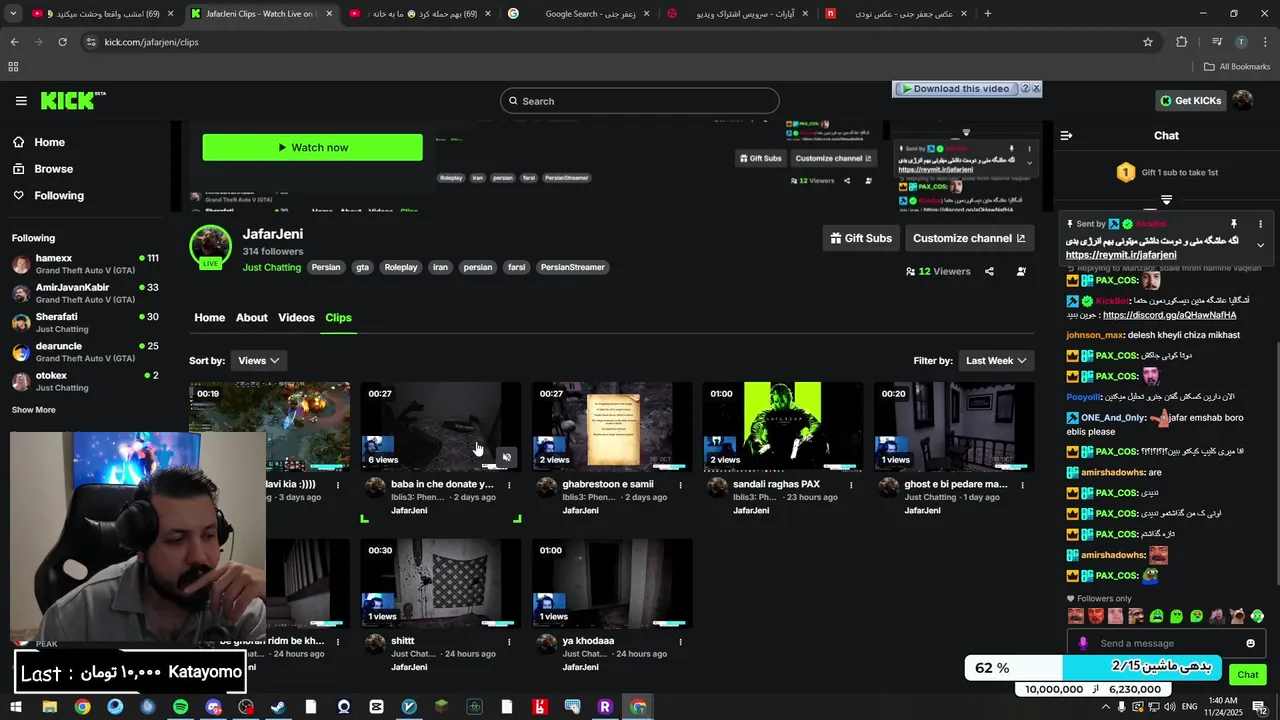The image size is (1280, 720).
Task: Click the Send a message field
Action: click(x=1165, y=643)
